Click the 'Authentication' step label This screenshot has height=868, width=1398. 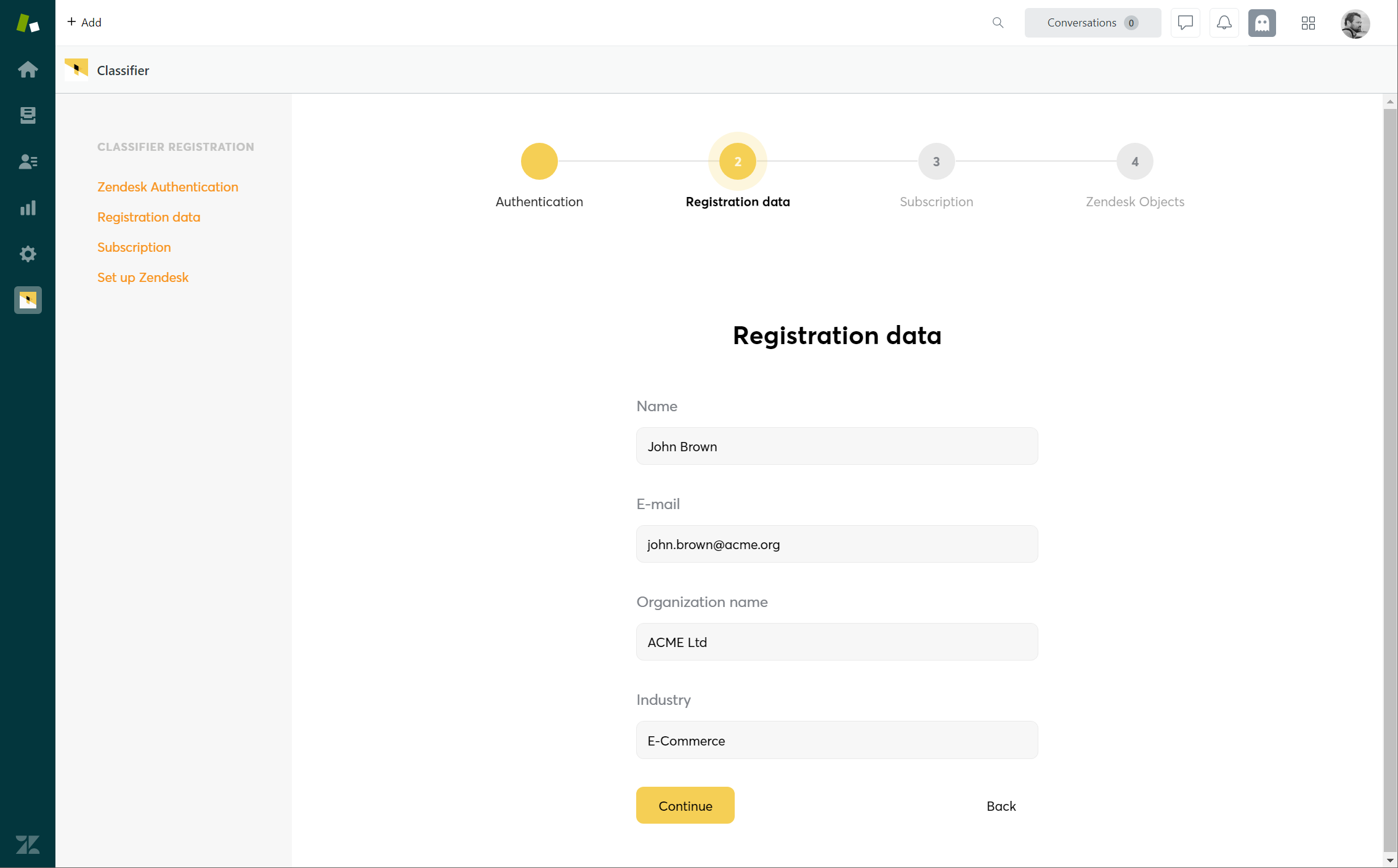tap(539, 201)
